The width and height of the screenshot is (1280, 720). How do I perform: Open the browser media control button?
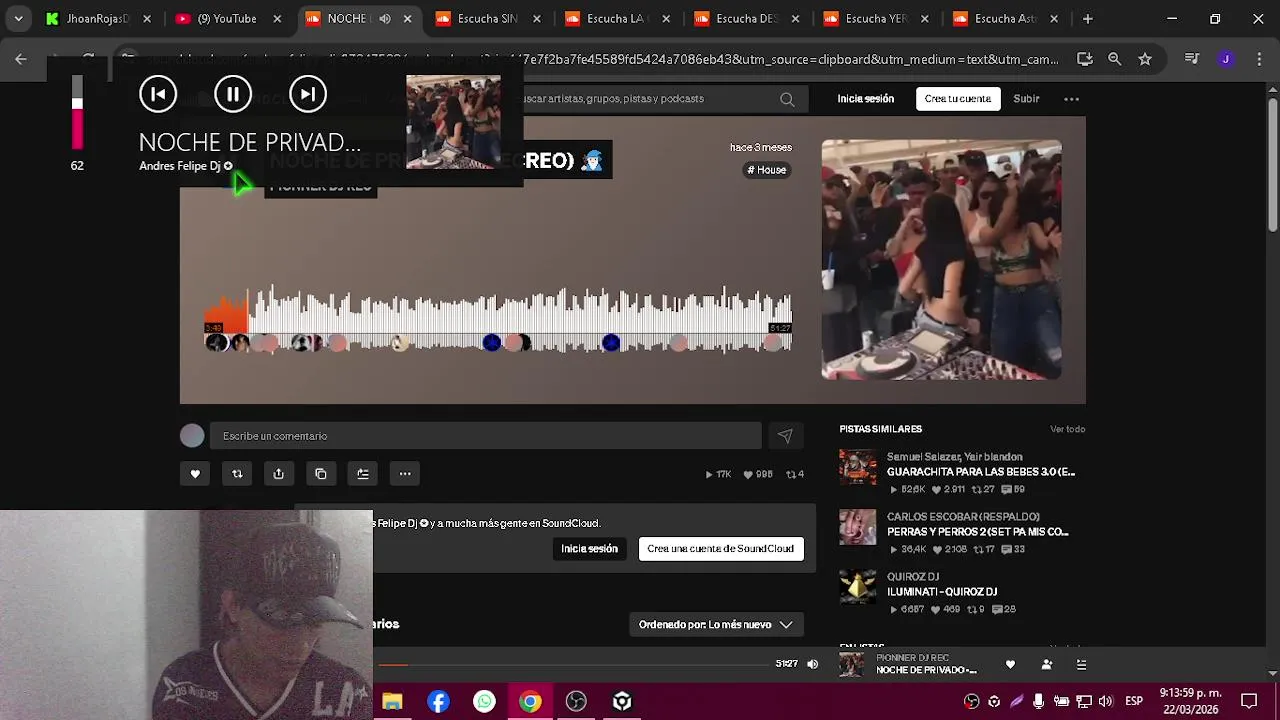tap(1192, 59)
